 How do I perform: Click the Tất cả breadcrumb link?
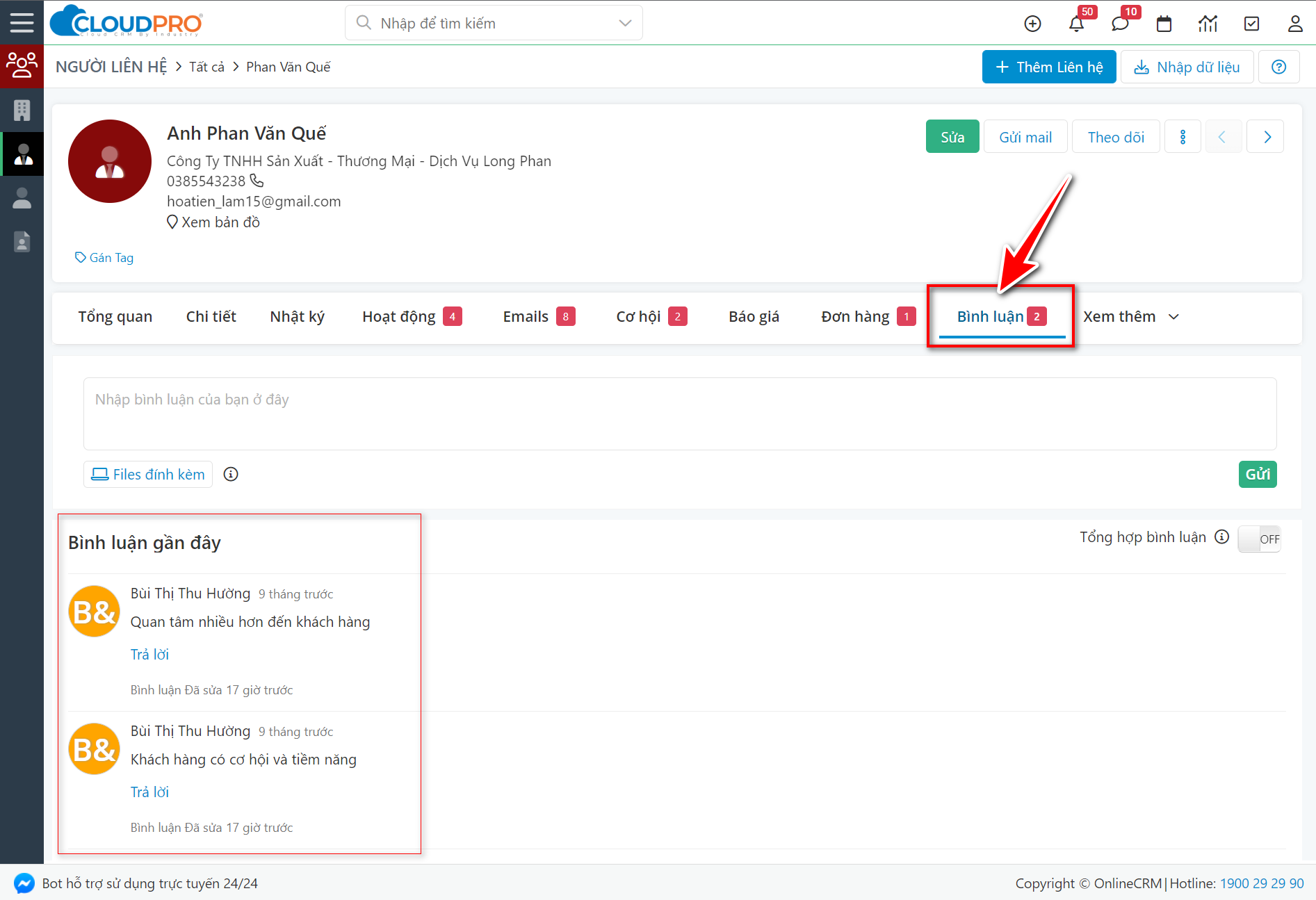(206, 67)
